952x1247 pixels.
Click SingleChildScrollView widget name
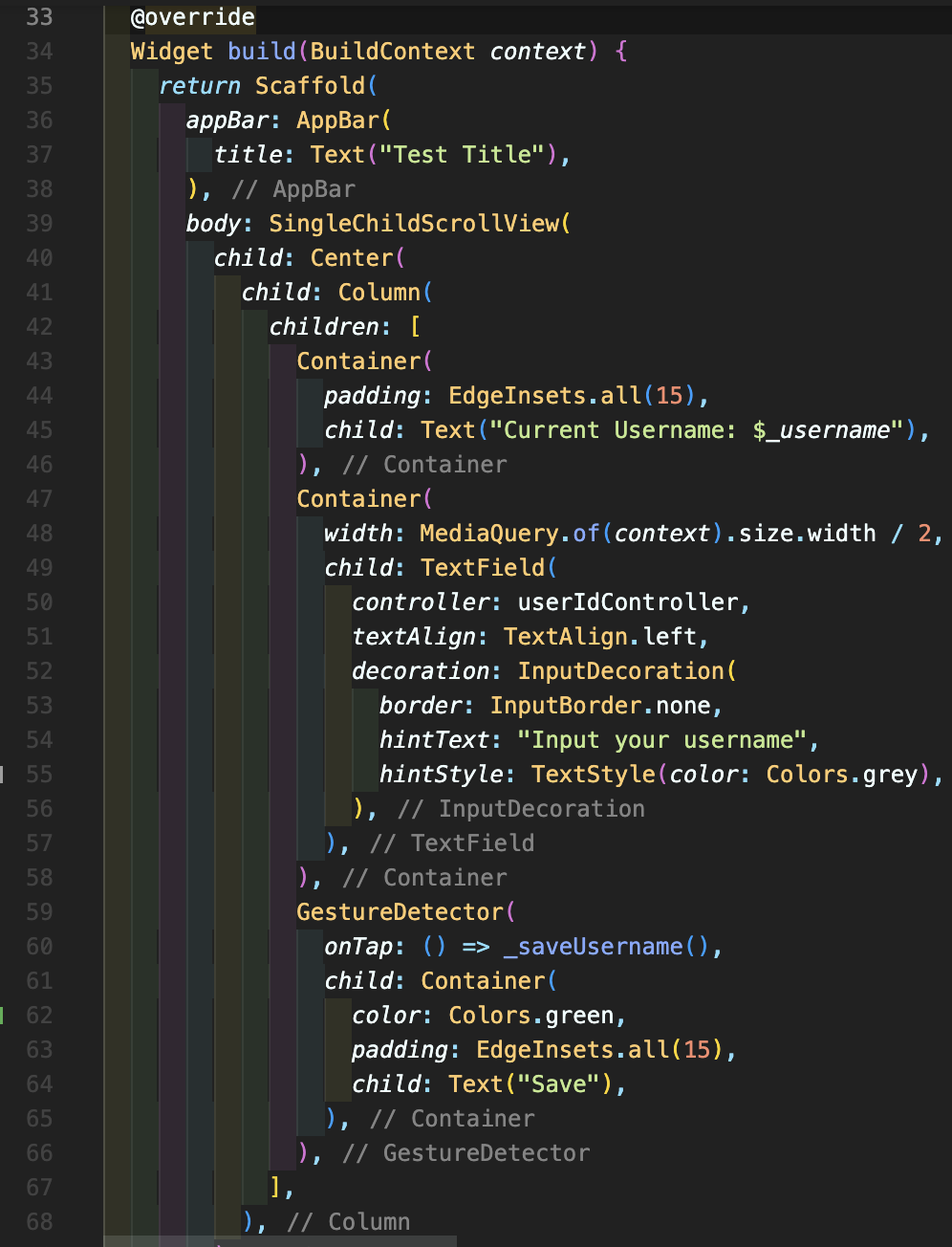click(x=414, y=224)
